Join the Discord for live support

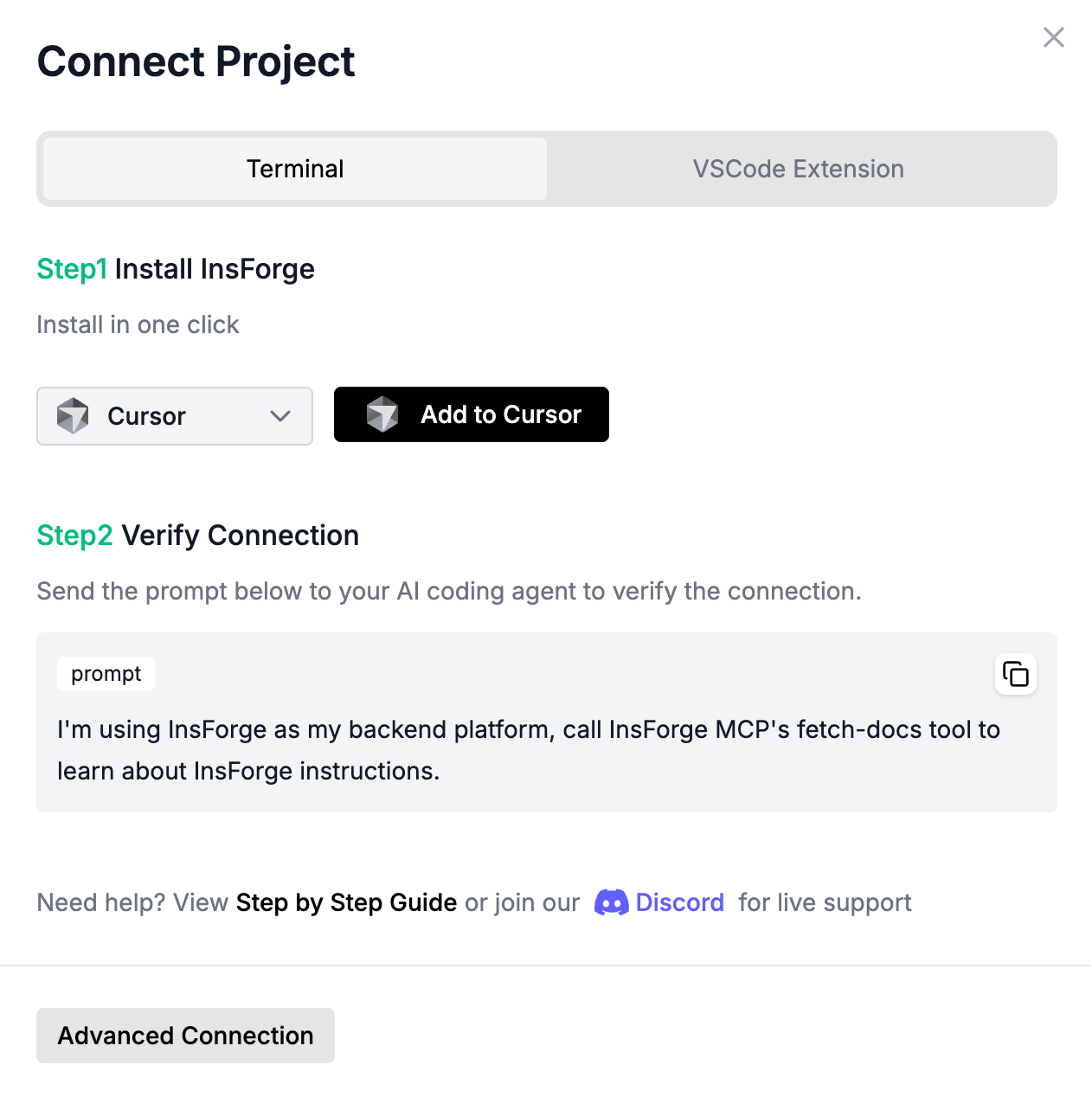tap(680, 902)
